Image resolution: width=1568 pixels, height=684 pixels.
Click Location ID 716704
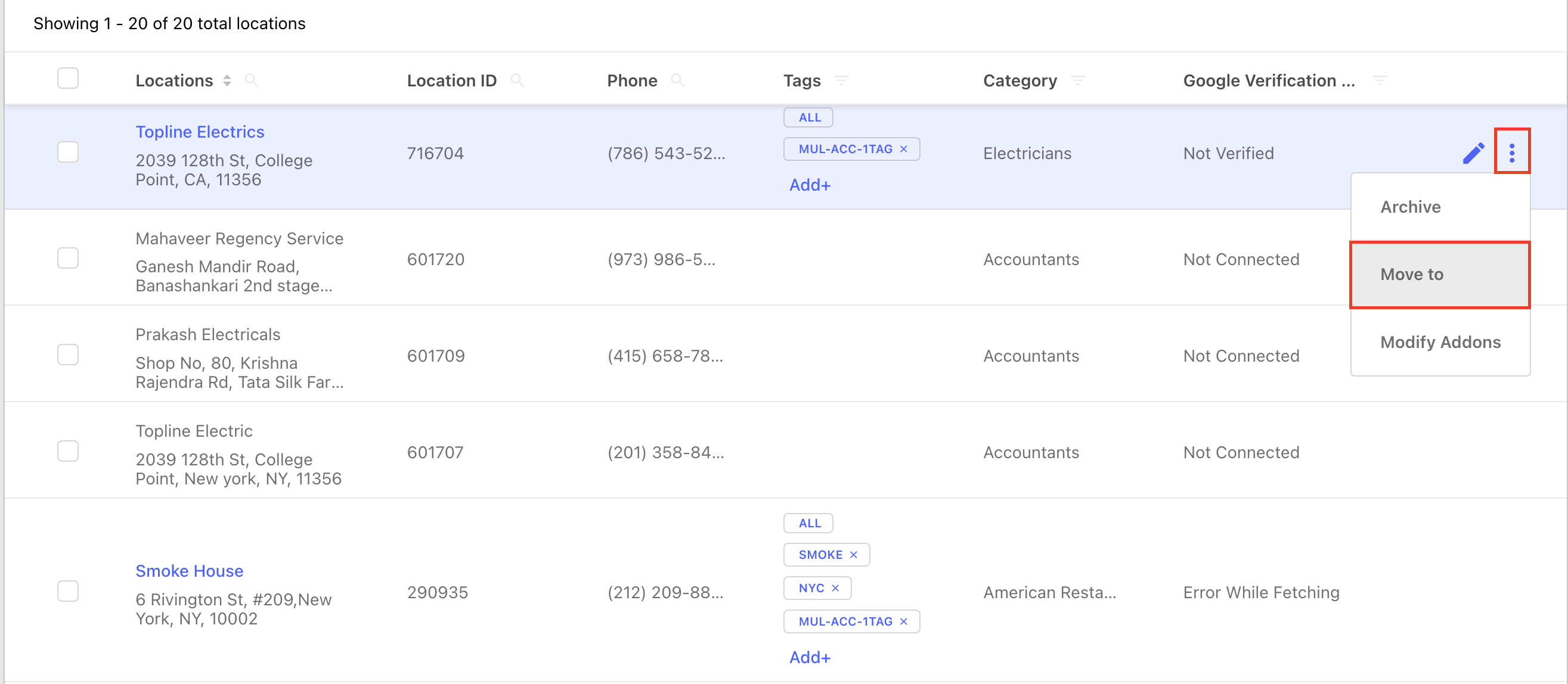[435, 153]
